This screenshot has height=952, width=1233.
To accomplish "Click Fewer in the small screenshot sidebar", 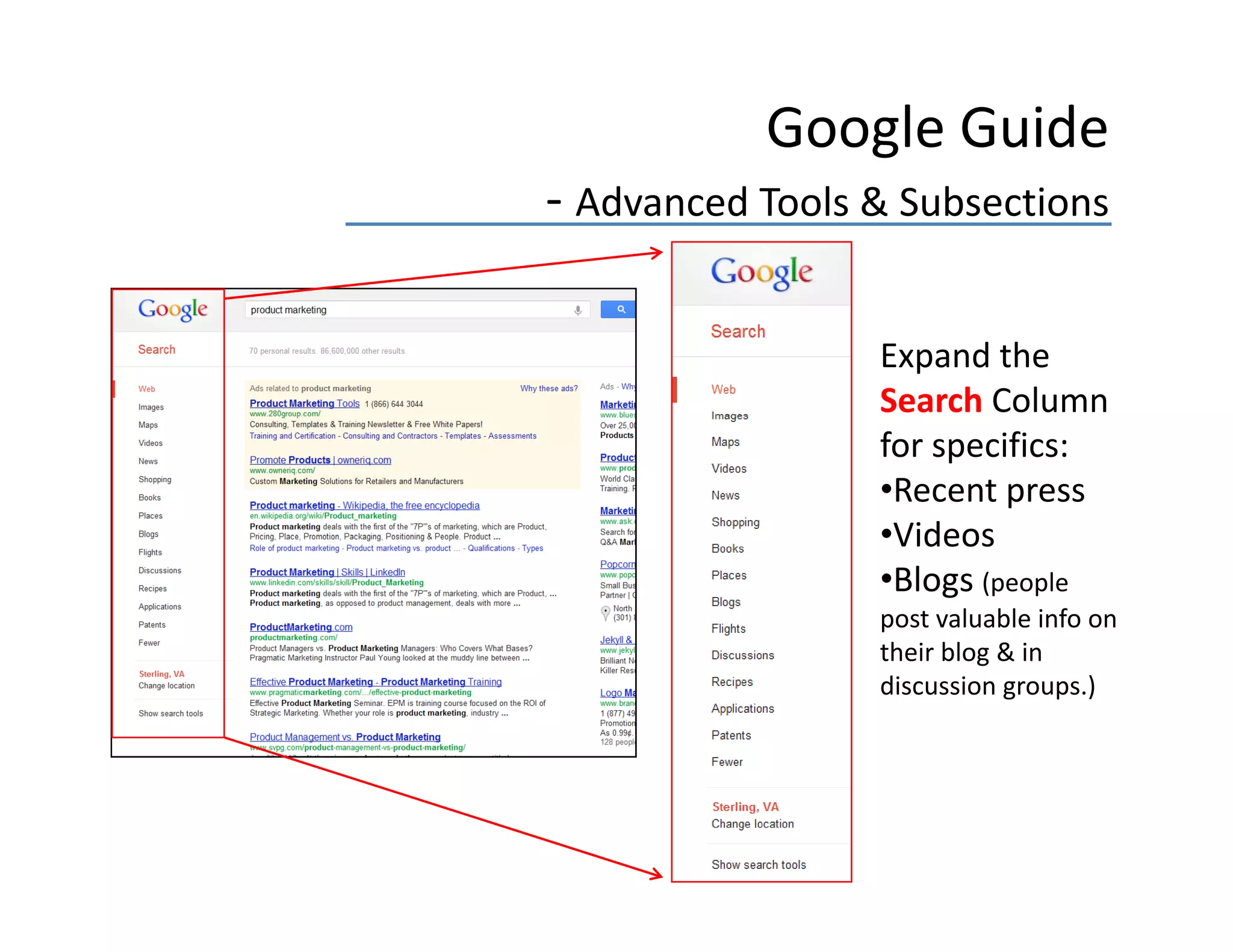I will click(x=149, y=643).
